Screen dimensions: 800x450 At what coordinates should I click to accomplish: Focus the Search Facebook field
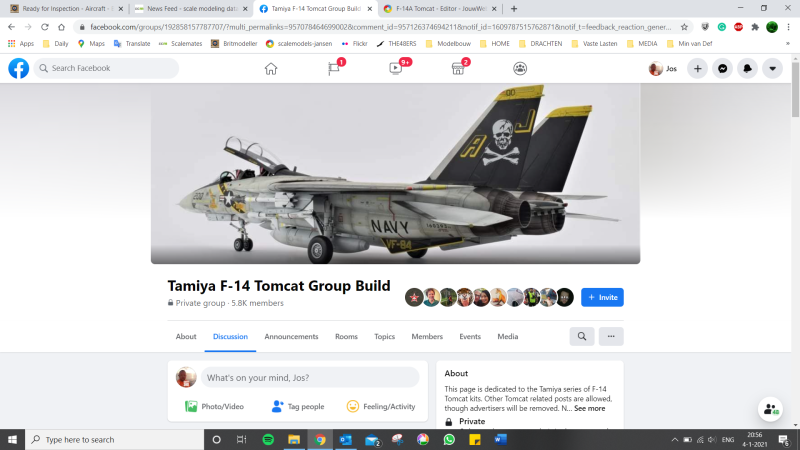[x=106, y=68]
